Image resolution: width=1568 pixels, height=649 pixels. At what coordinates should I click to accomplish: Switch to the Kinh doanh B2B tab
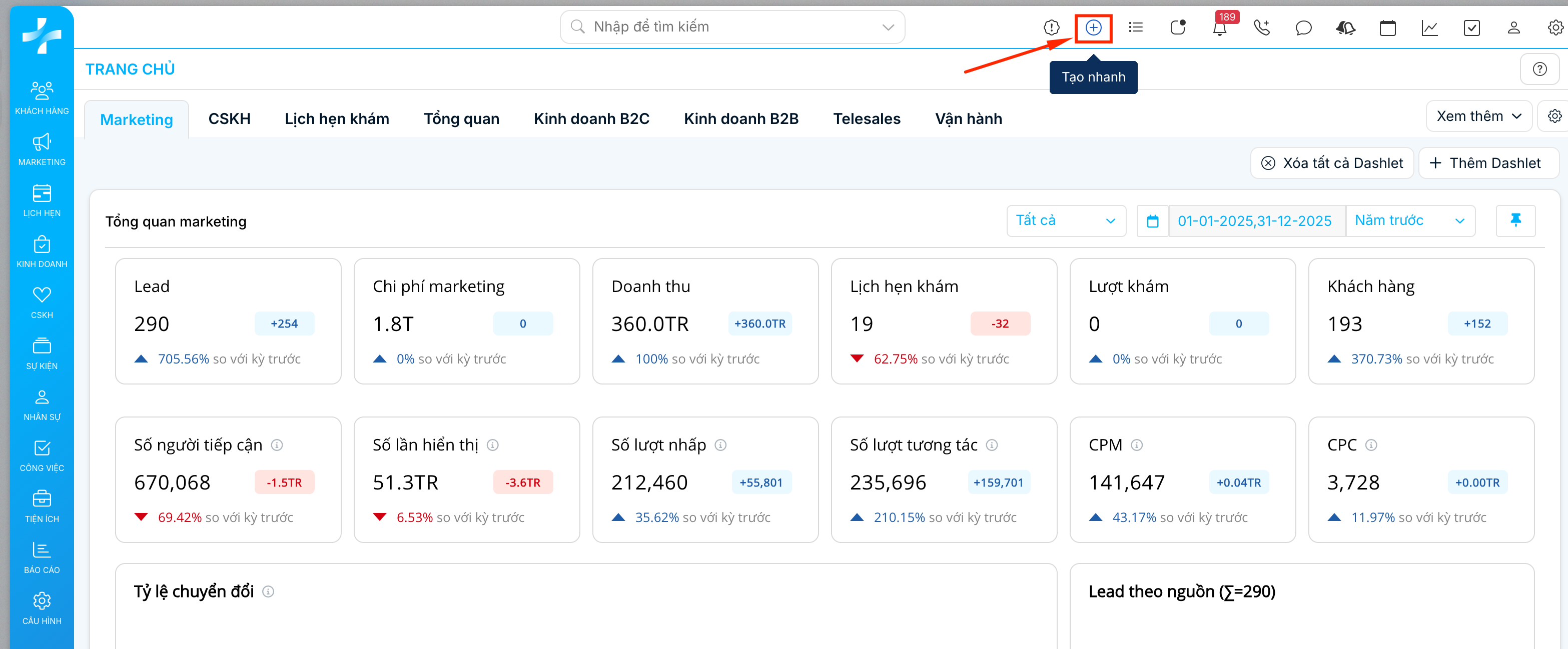click(x=741, y=118)
